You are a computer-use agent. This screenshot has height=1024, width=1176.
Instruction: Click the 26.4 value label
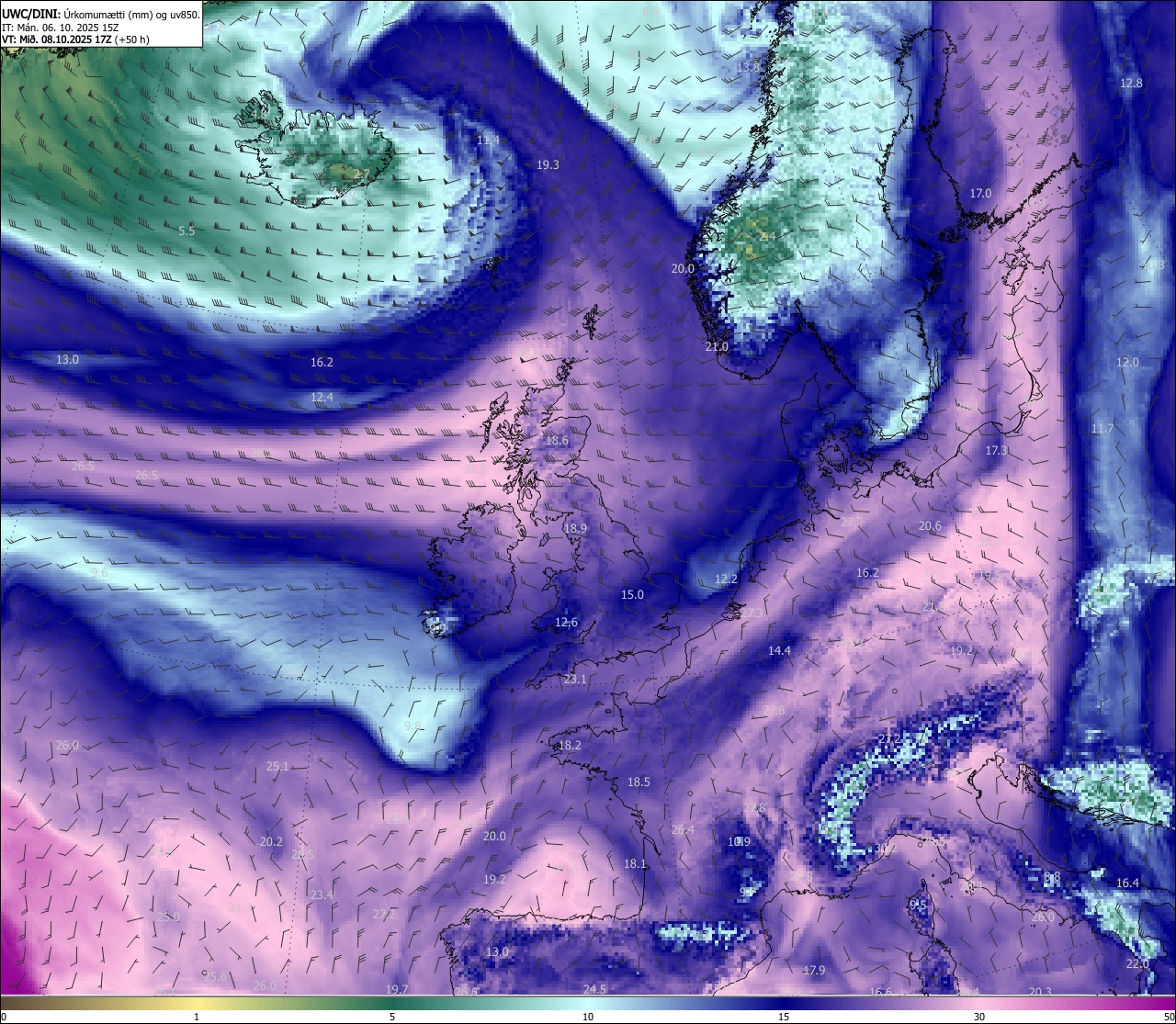[x=683, y=829]
